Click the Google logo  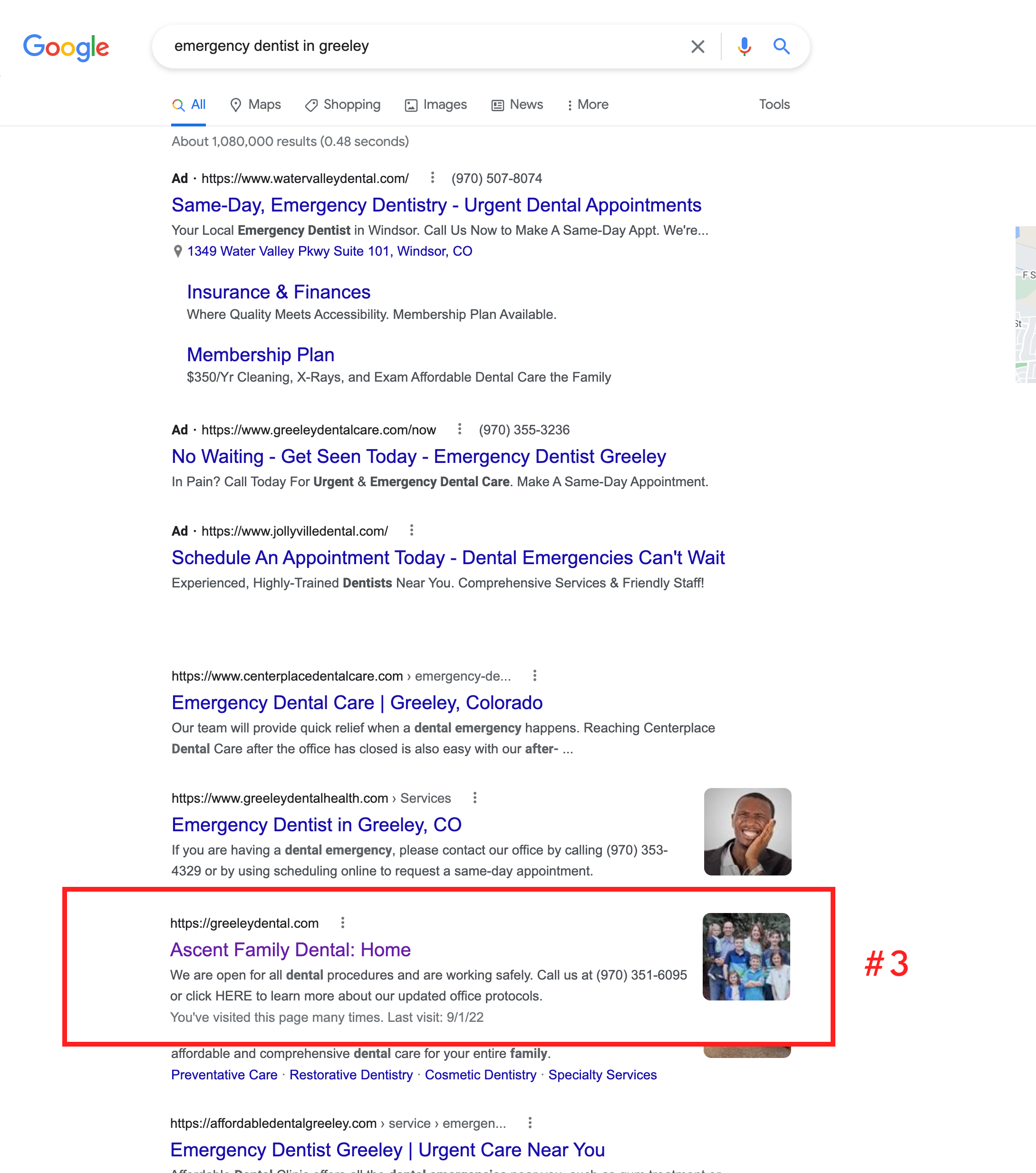(x=66, y=47)
